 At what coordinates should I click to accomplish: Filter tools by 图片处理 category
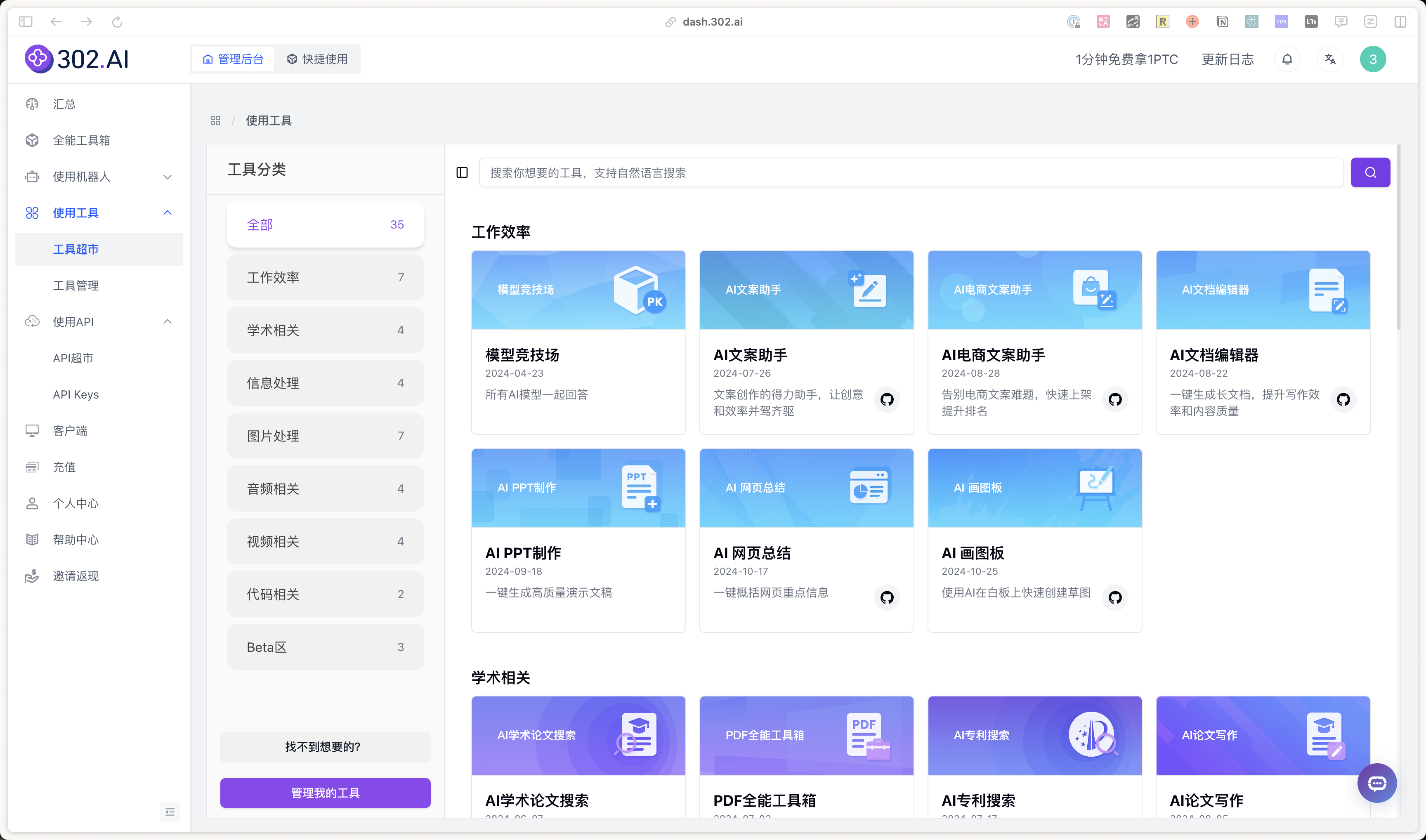tap(325, 436)
